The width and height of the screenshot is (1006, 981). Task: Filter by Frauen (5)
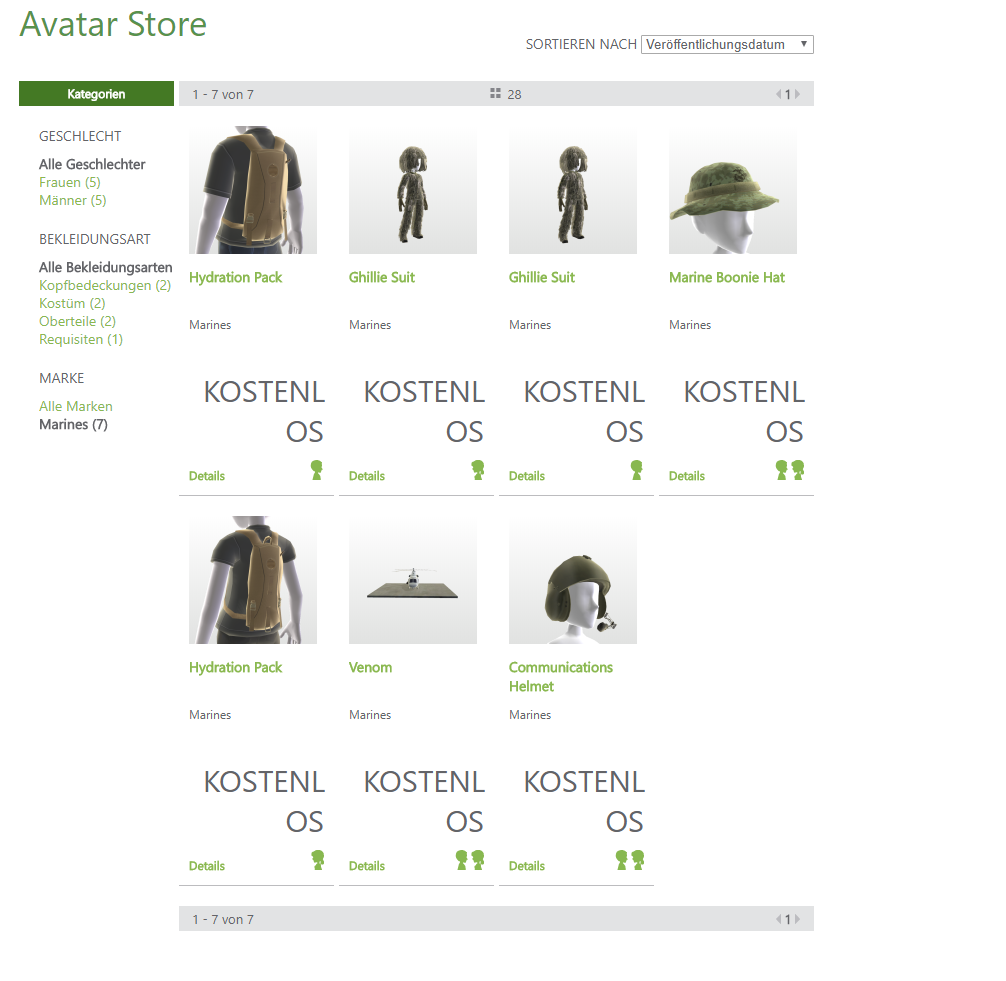70,182
